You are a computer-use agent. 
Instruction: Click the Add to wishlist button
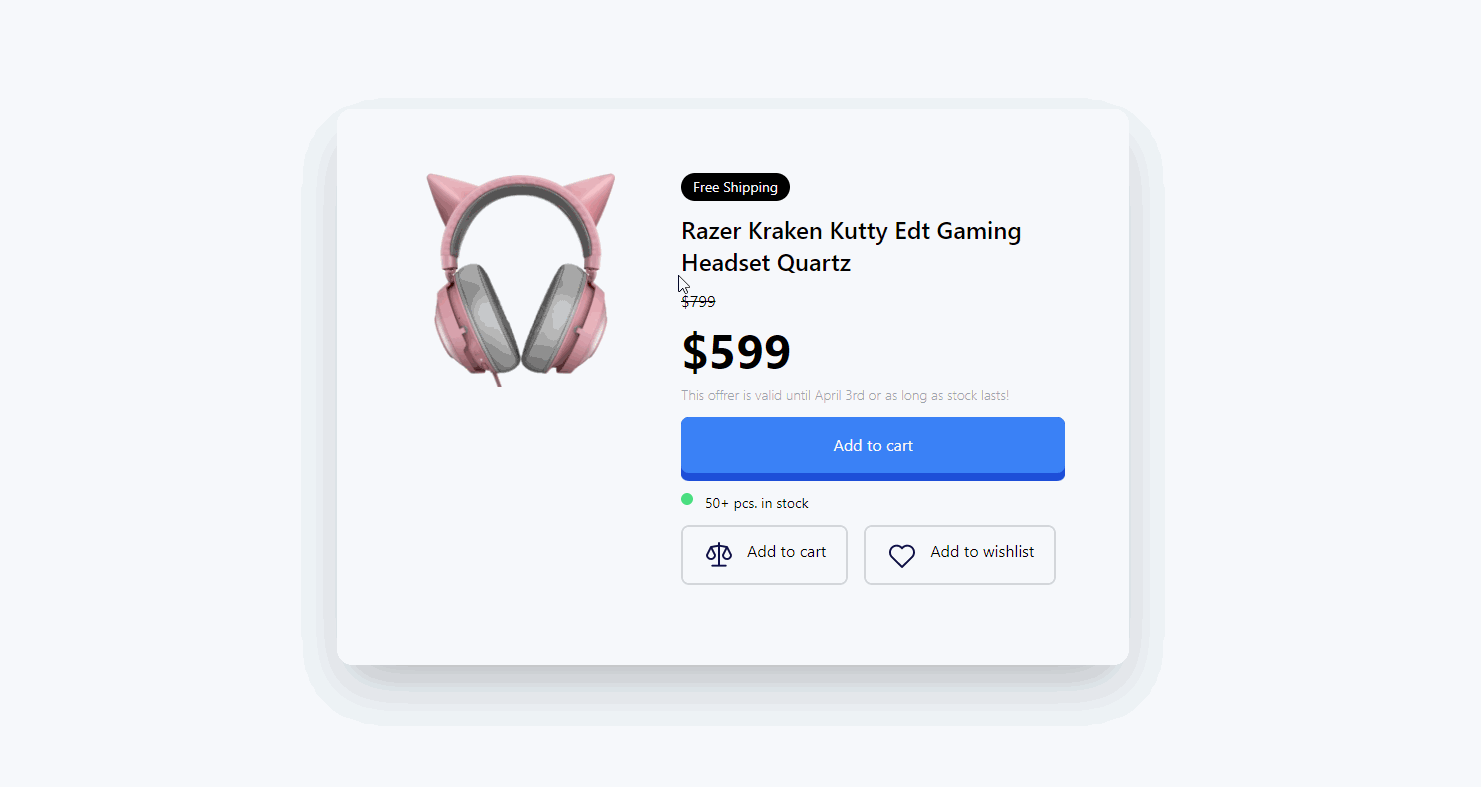[x=960, y=555]
